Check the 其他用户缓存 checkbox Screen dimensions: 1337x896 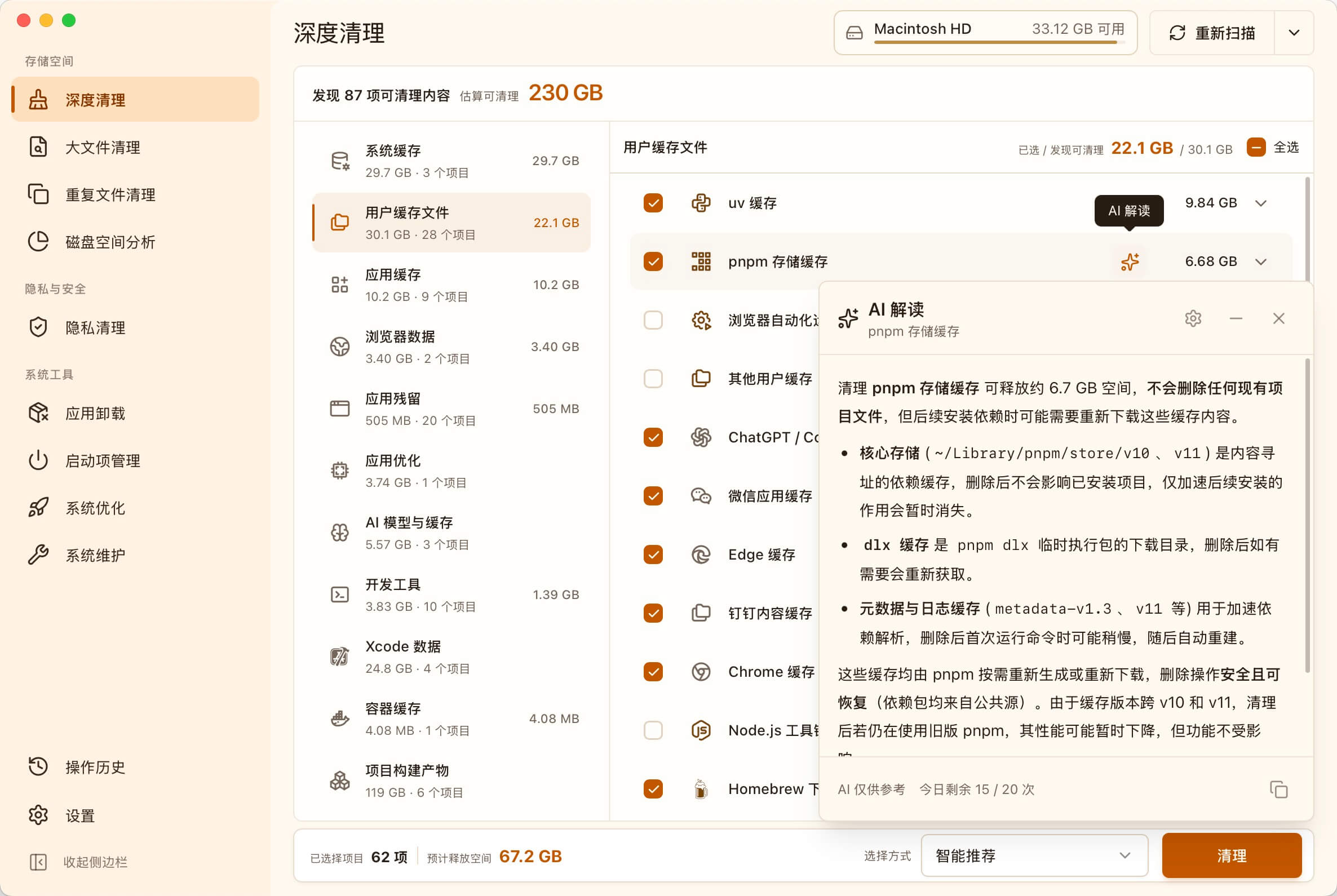(x=653, y=378)
